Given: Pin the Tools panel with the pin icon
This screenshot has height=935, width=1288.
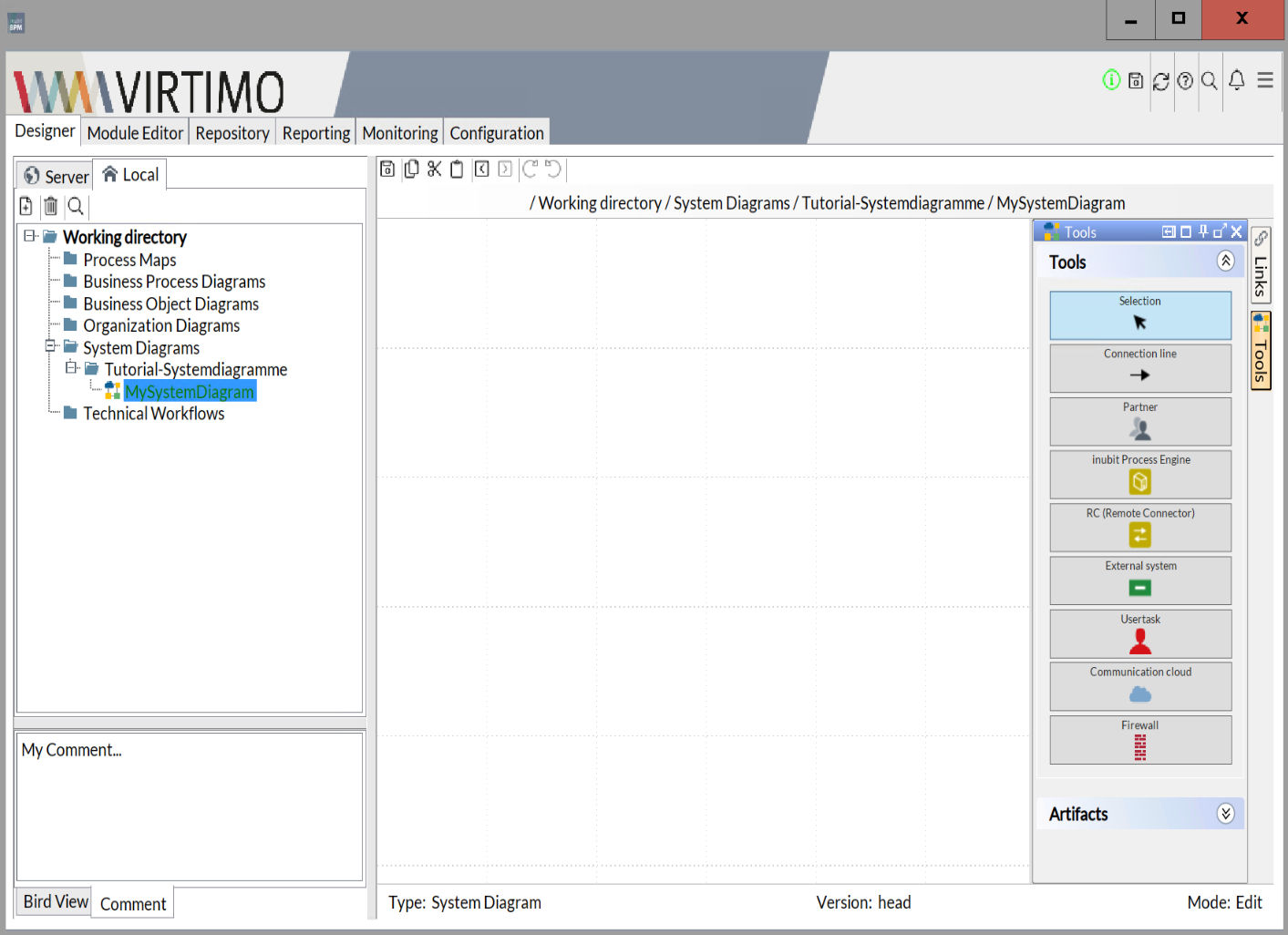Looking at the screenshot, I should [1202, 231].
